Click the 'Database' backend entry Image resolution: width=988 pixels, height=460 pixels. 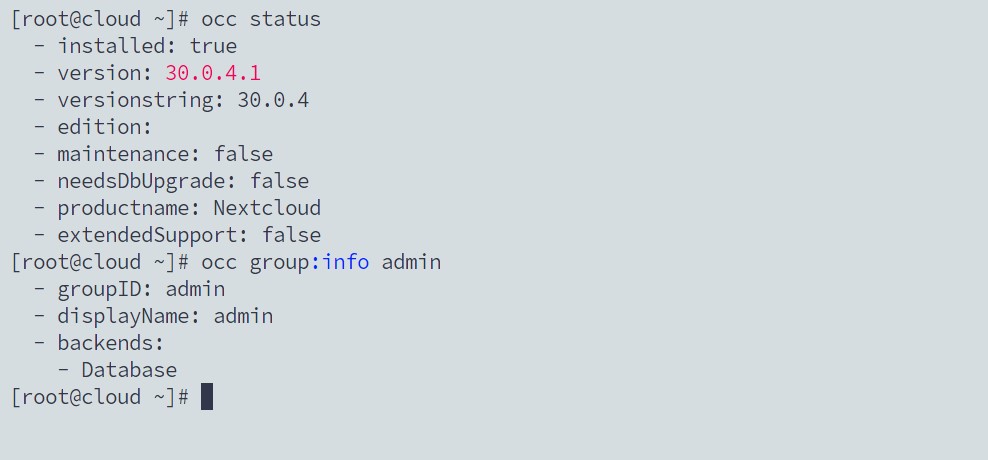(x=129, y=370)
